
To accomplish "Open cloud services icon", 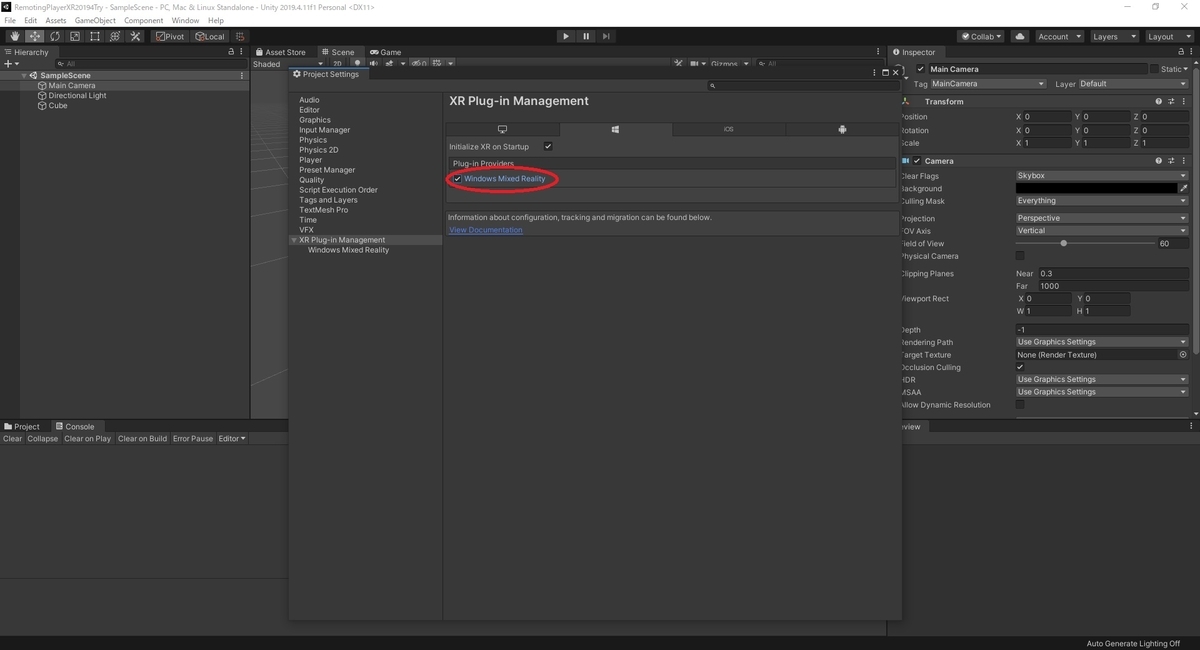I will [x=1020, y=36].
